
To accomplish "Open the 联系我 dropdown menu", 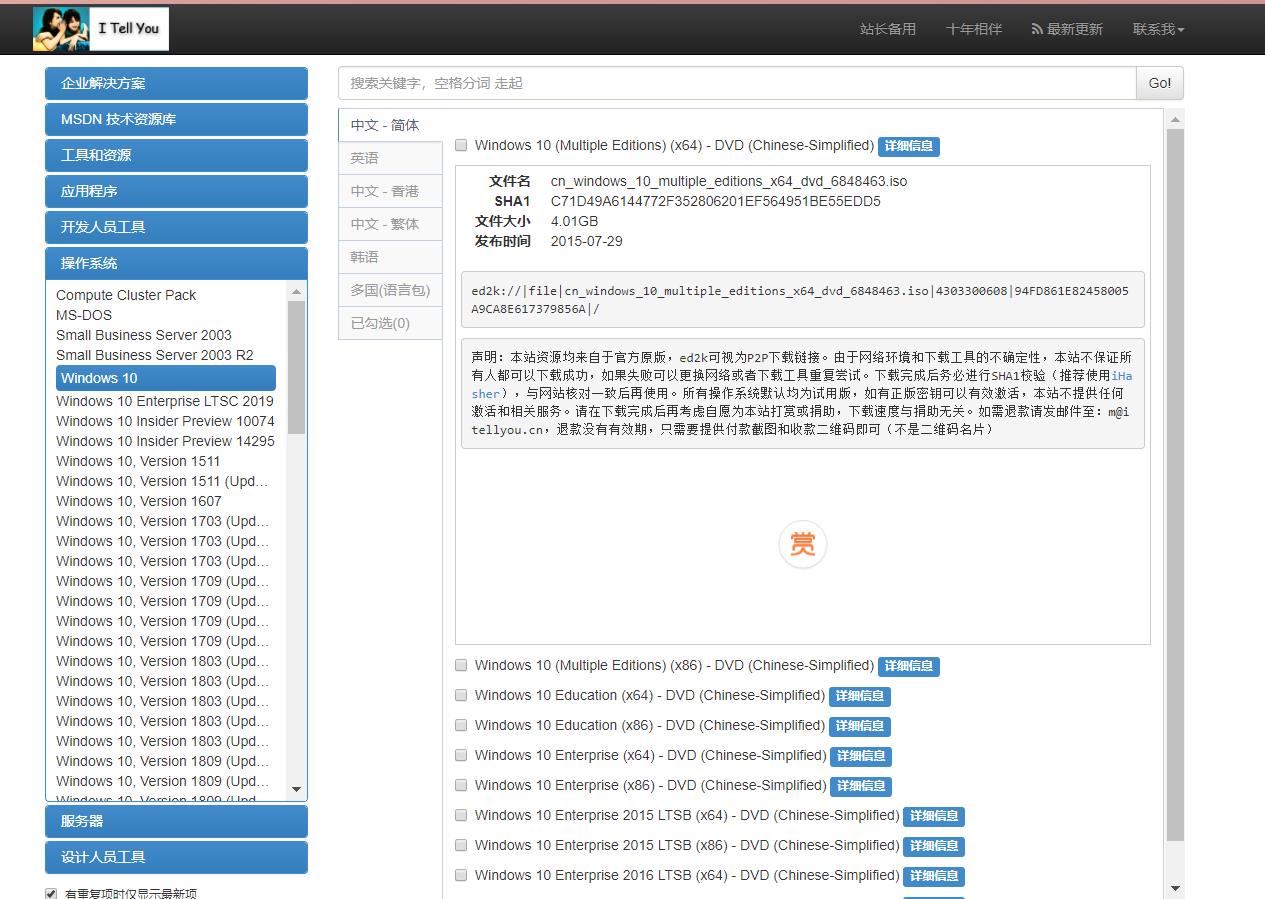I will point(1158,29).
